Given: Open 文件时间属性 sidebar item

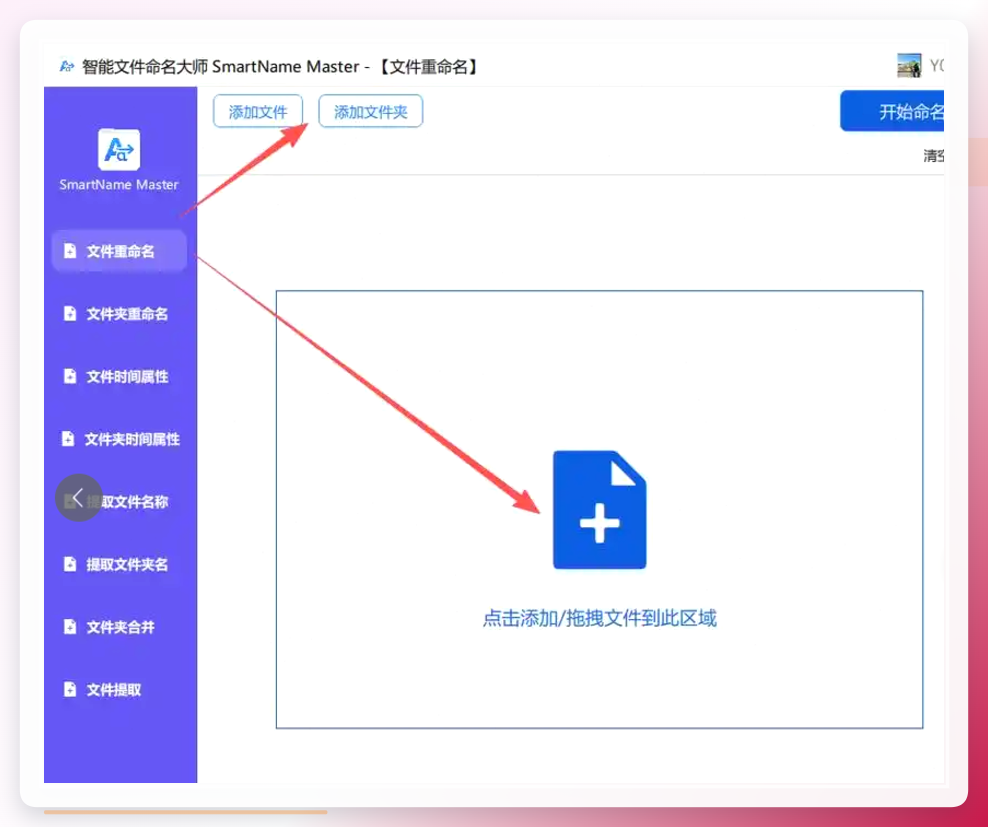Looking at the screenshot, I should 119,376.
